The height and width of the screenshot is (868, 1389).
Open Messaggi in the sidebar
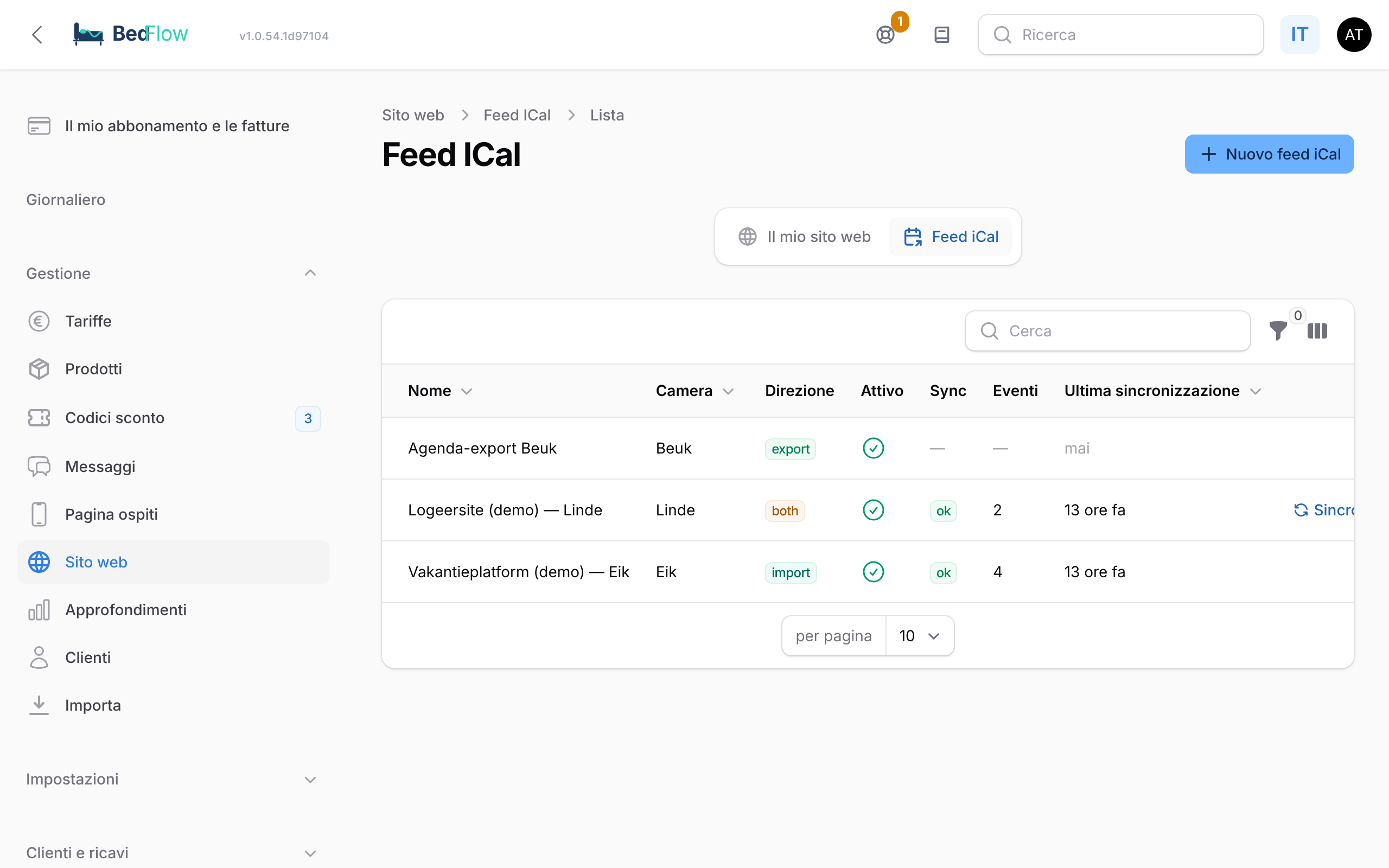coord(173,467)
